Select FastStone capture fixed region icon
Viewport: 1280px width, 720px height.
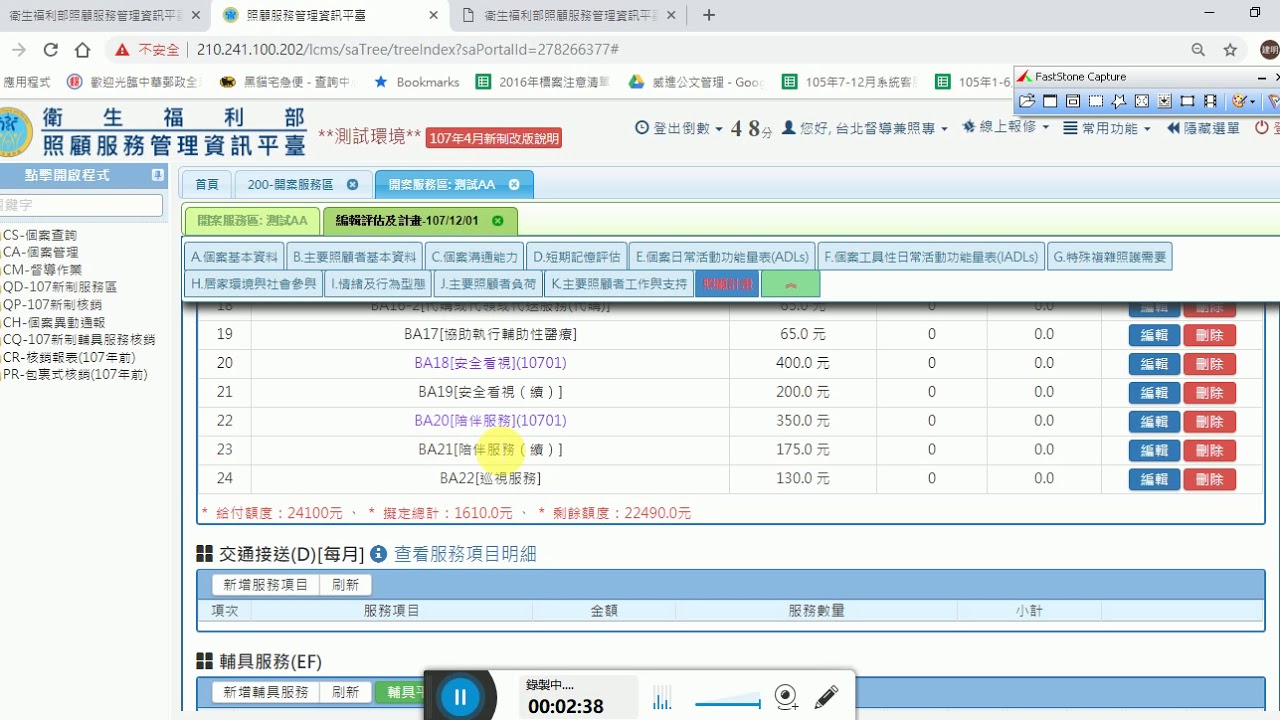pyautogui.click(x=1188, y=101)
